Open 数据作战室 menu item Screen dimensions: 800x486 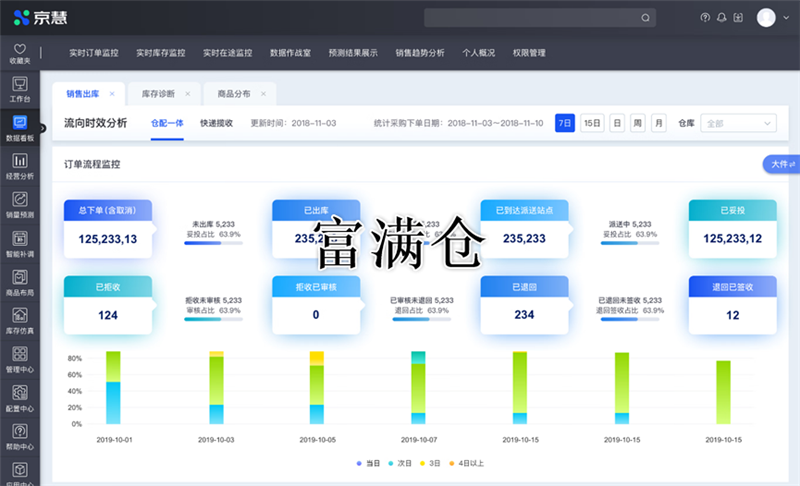(290, 53)
